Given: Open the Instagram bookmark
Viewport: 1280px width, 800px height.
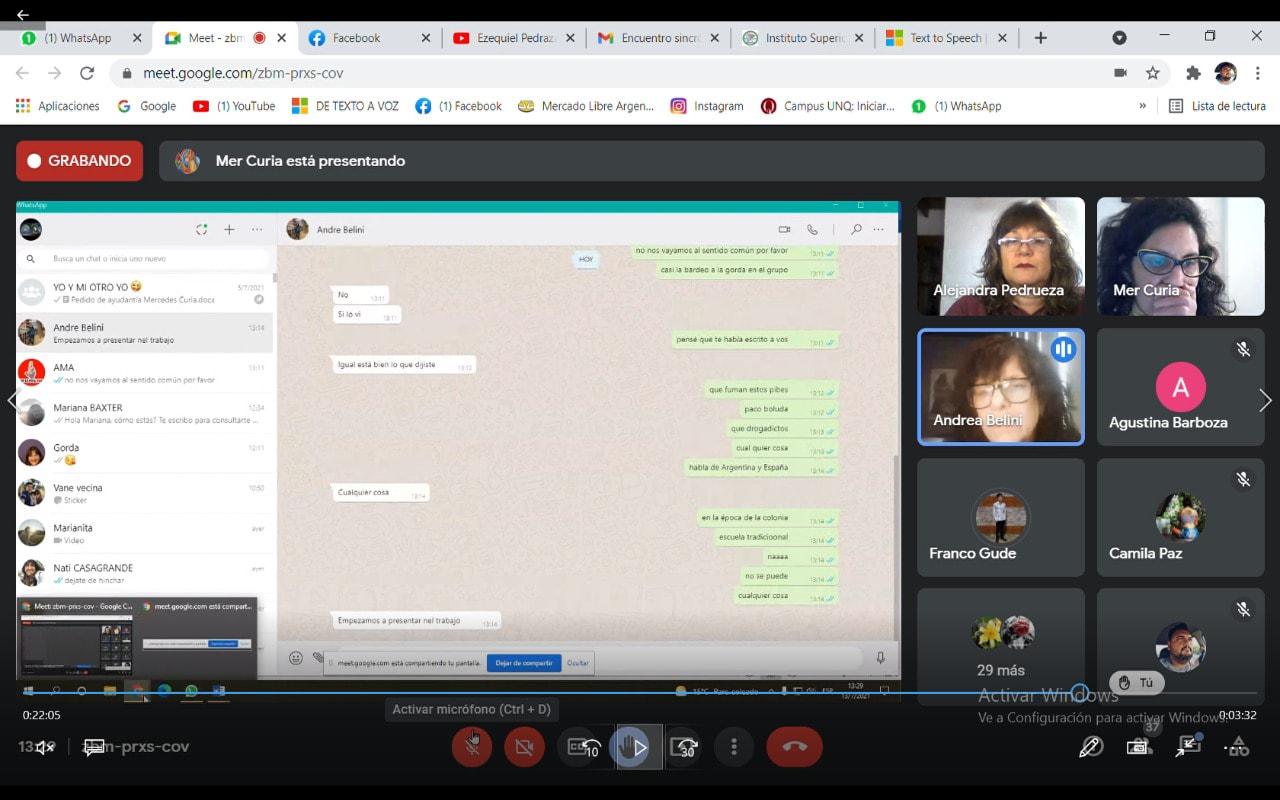Looking at the screenshot, I should 707,106.
